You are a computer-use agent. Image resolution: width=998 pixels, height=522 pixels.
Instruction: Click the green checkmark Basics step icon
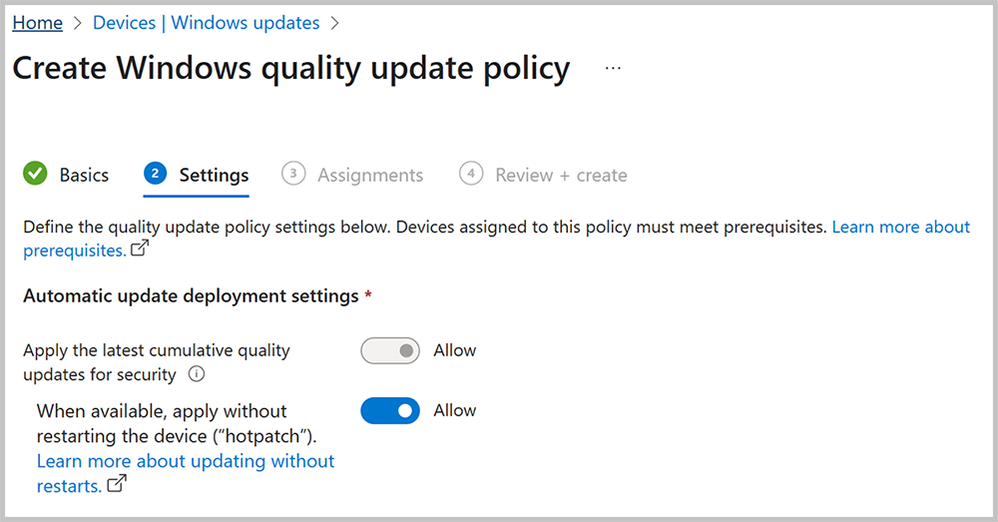click(x=35, y=174)
